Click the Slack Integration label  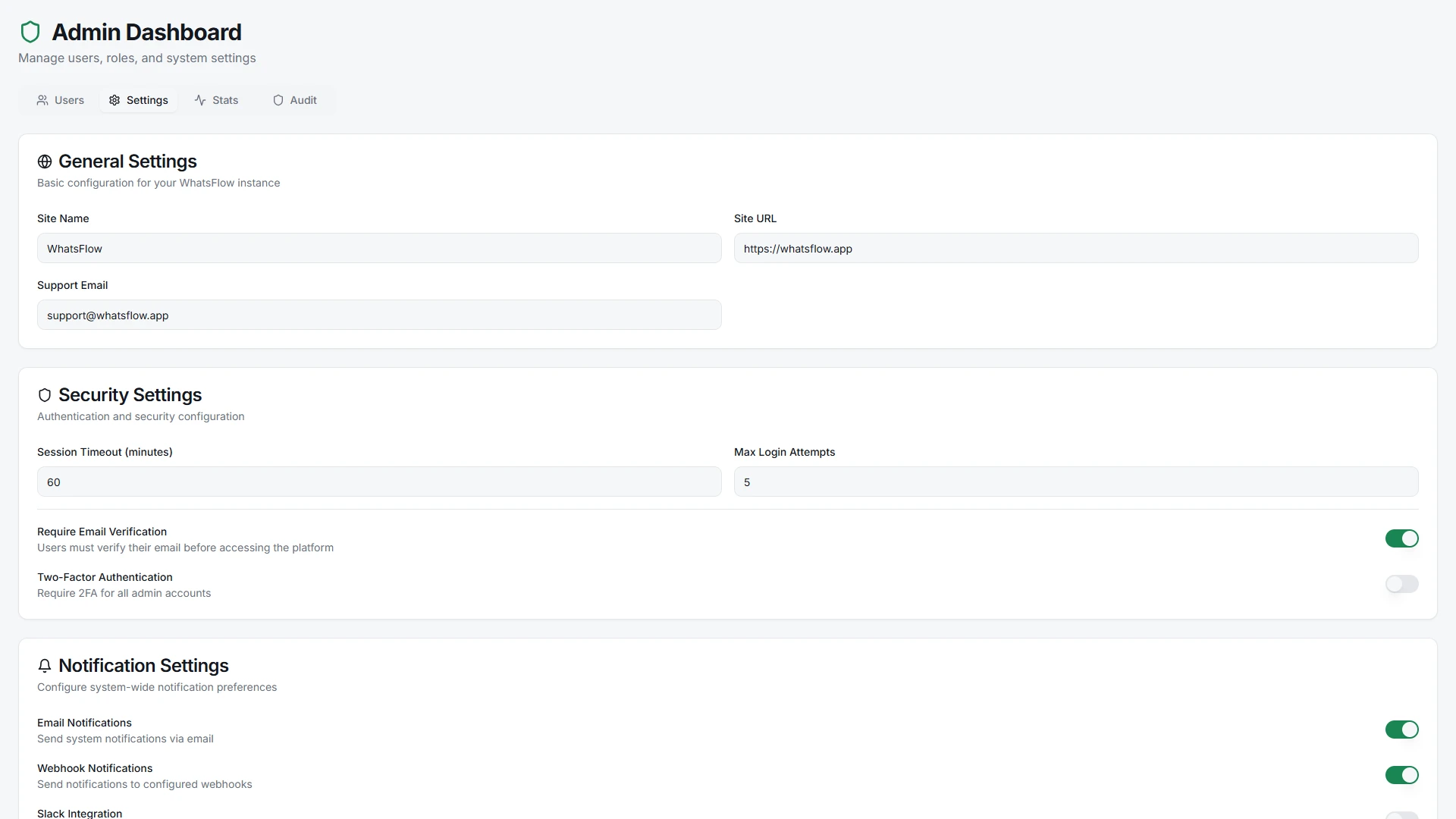[80, 813]
